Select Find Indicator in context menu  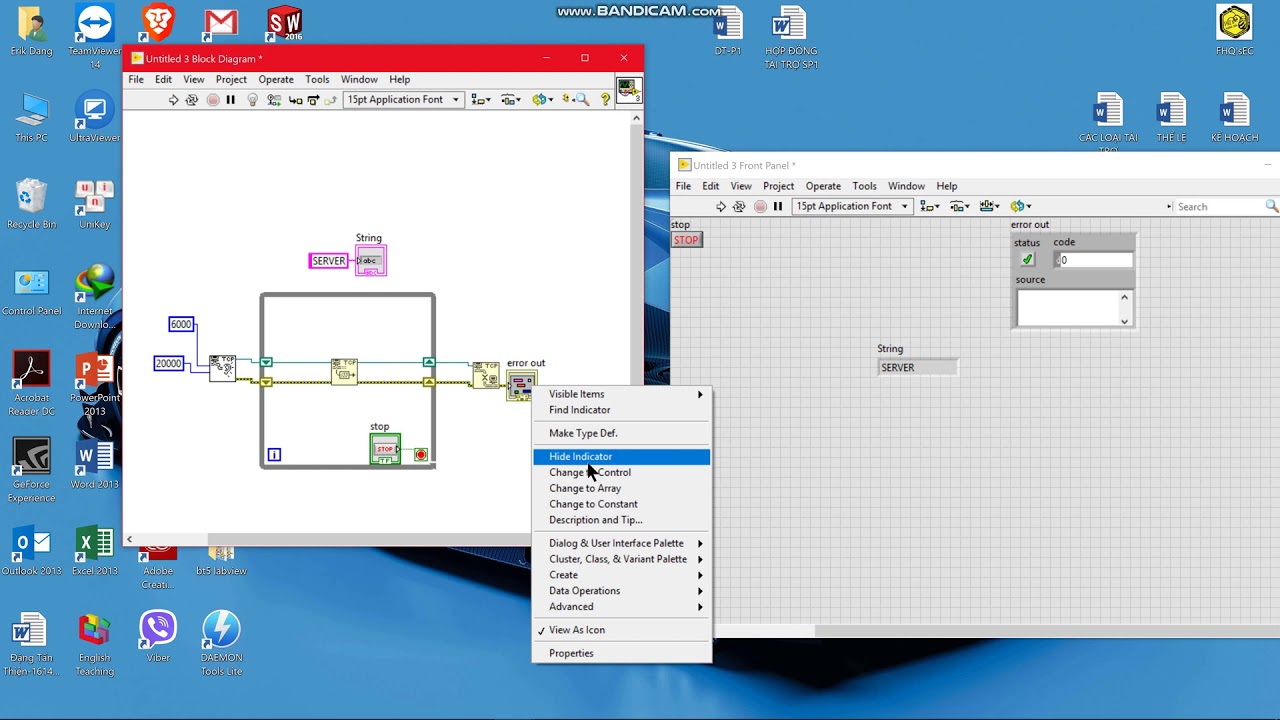click(x=622, y=410)
